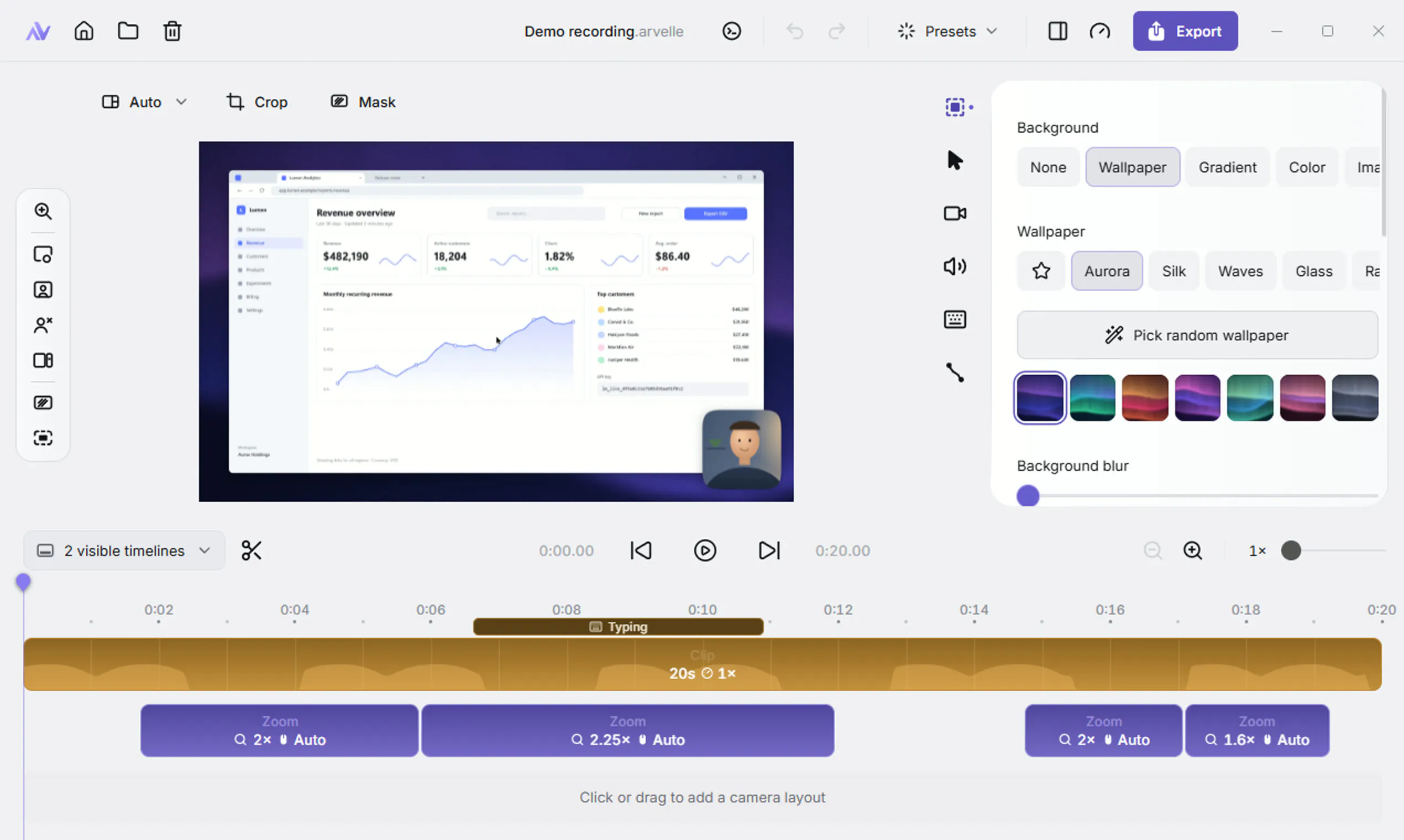Pick the orange red aurora wallpaper thumbnail
The image size is (1404, 840).
point(1145,397)
